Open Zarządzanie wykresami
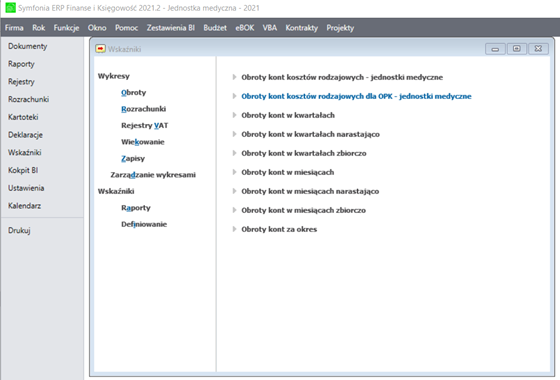 coord(153,175)
